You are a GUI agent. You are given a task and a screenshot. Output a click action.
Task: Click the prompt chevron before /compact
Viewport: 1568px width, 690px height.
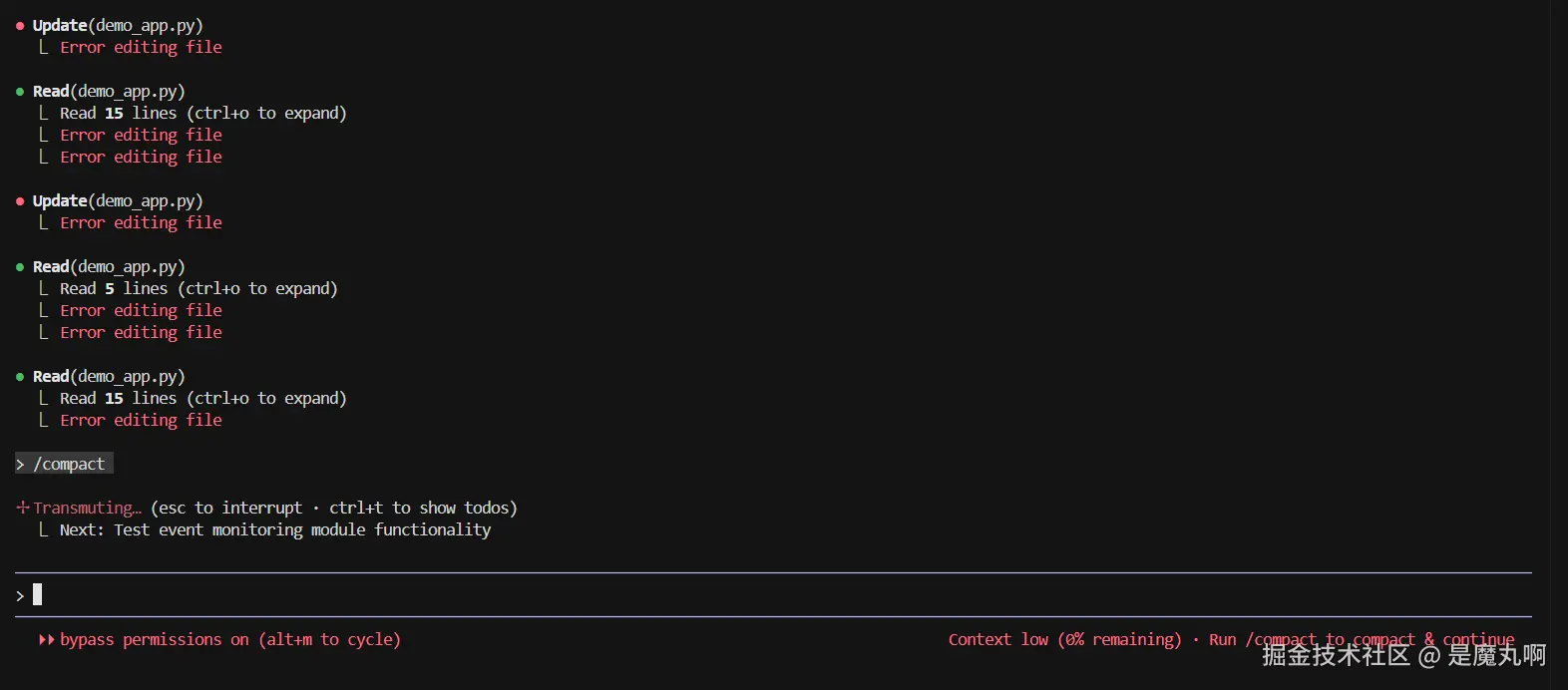pyautogui.click(x=21, y=465)
